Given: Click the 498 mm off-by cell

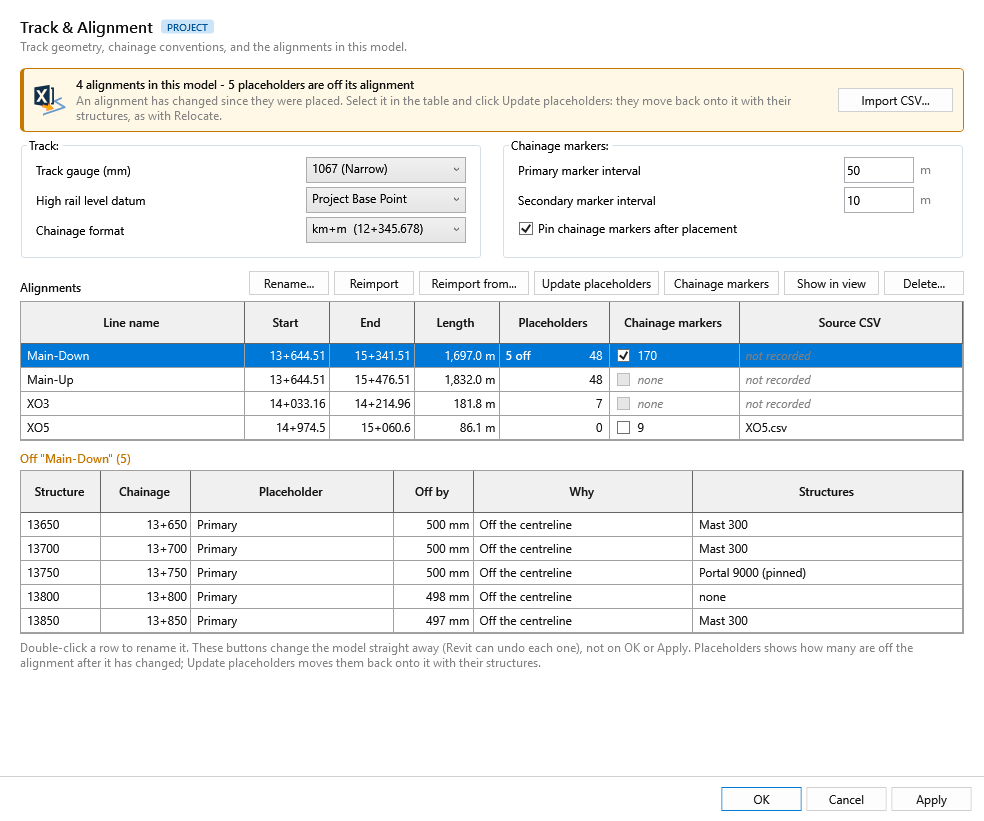Looking at the screenshot, I should [x=433, y=596].
